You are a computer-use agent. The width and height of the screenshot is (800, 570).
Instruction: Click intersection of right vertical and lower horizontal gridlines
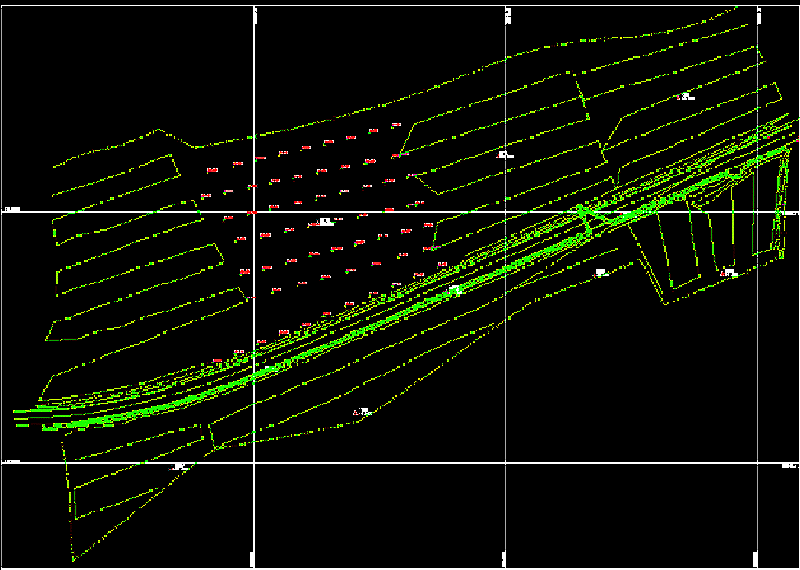click(x=759, y=463)
